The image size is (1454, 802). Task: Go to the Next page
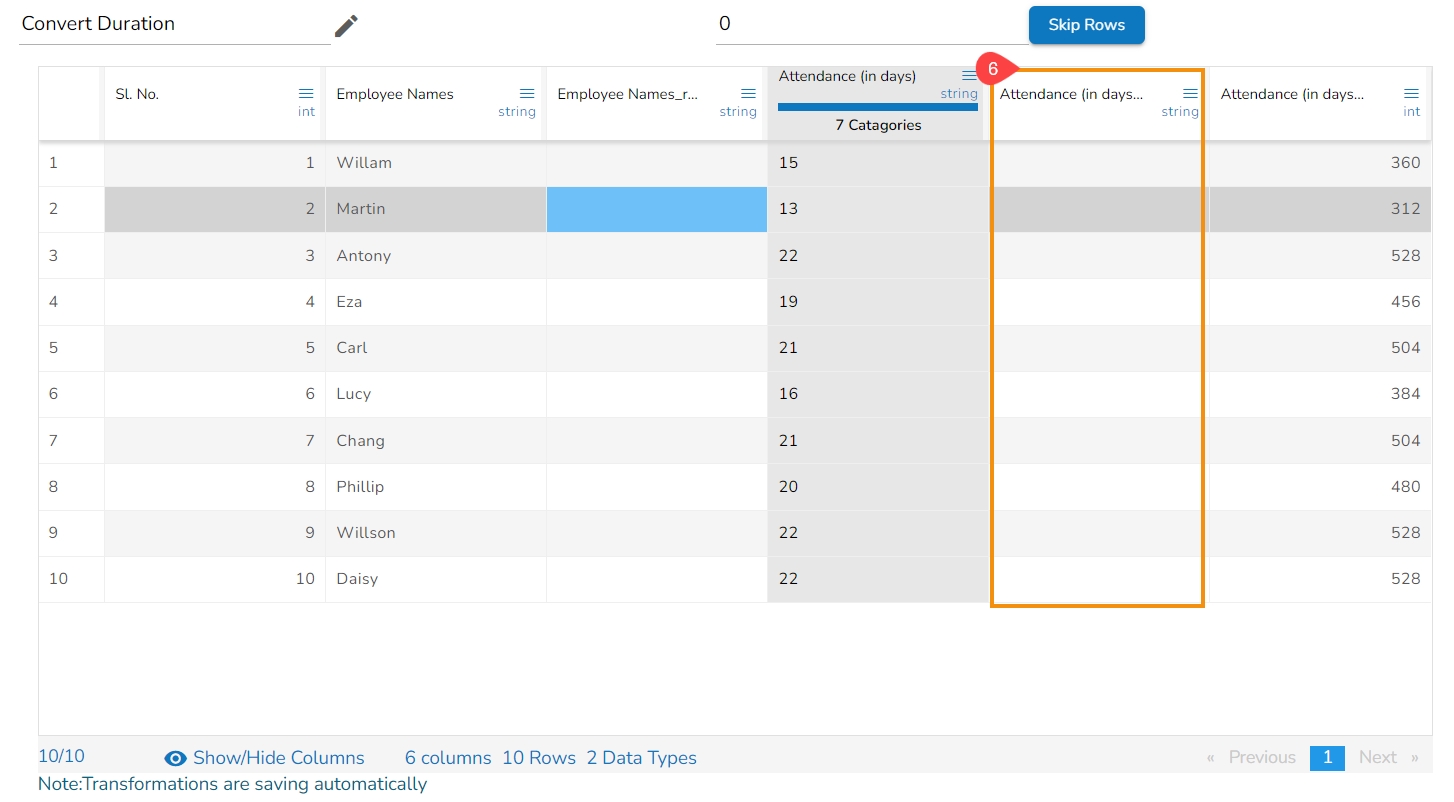click(x=1377, y=758)
